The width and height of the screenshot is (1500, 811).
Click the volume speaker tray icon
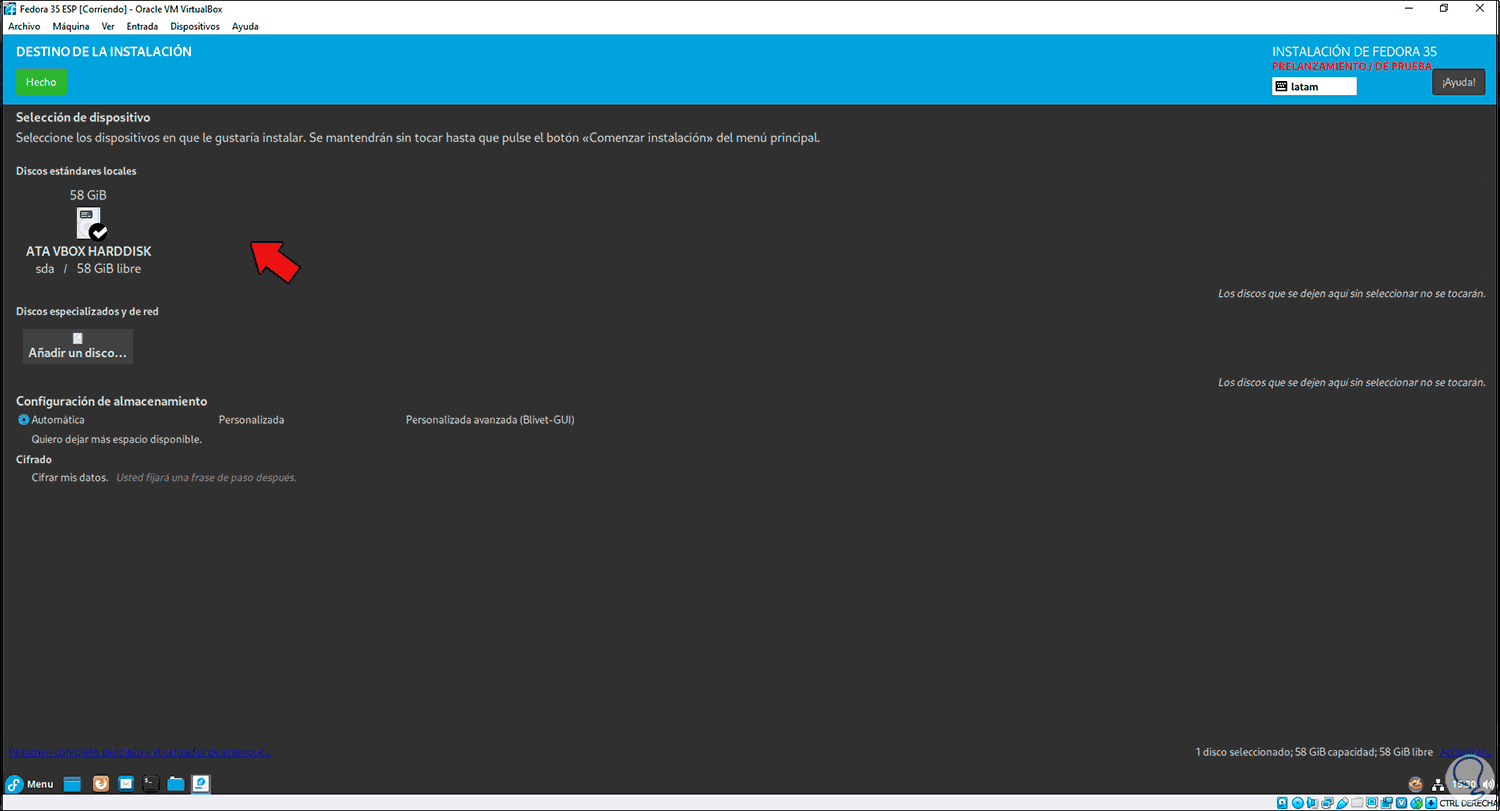(1487, 785)
